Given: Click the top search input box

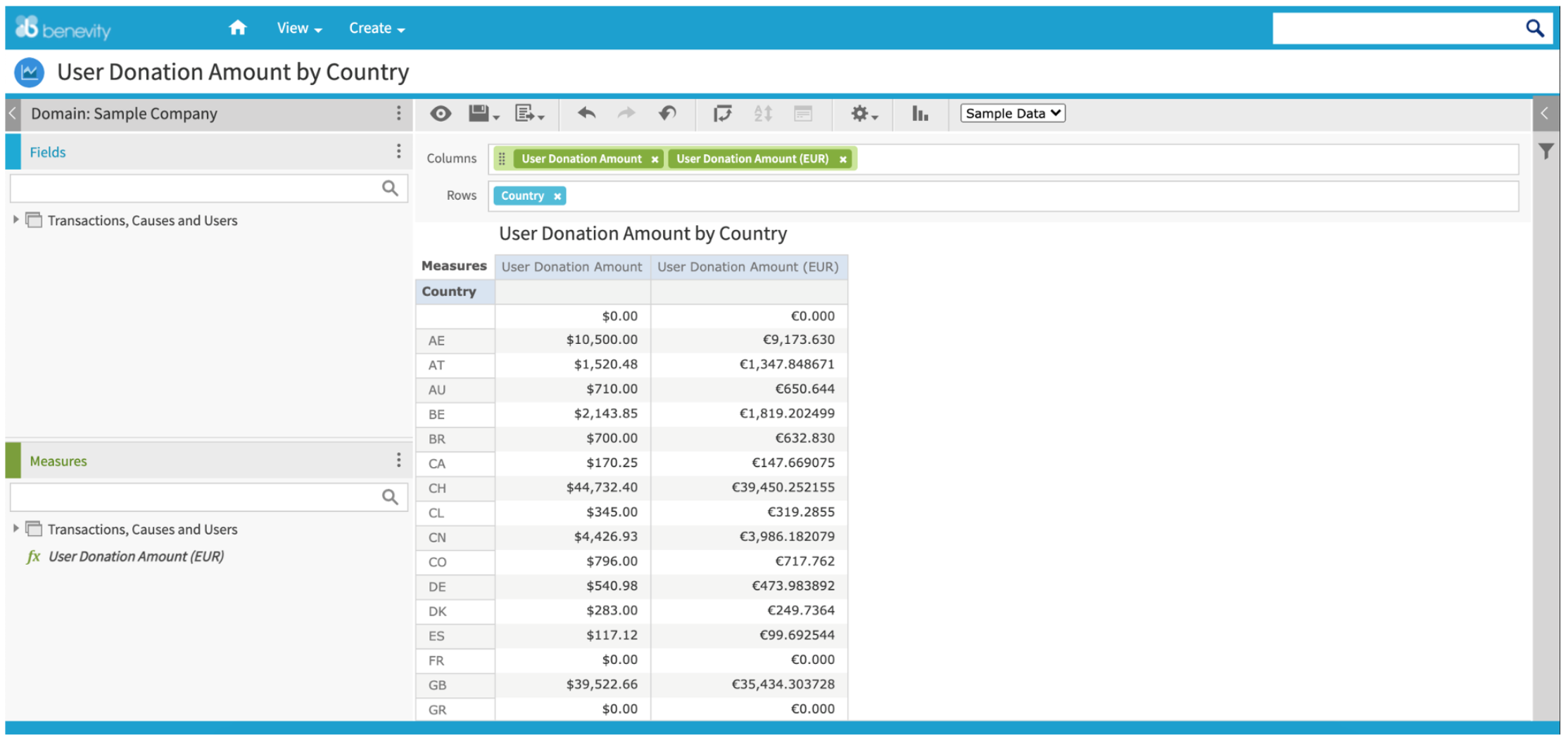Looking at the screenshot, I should 1397,28.
